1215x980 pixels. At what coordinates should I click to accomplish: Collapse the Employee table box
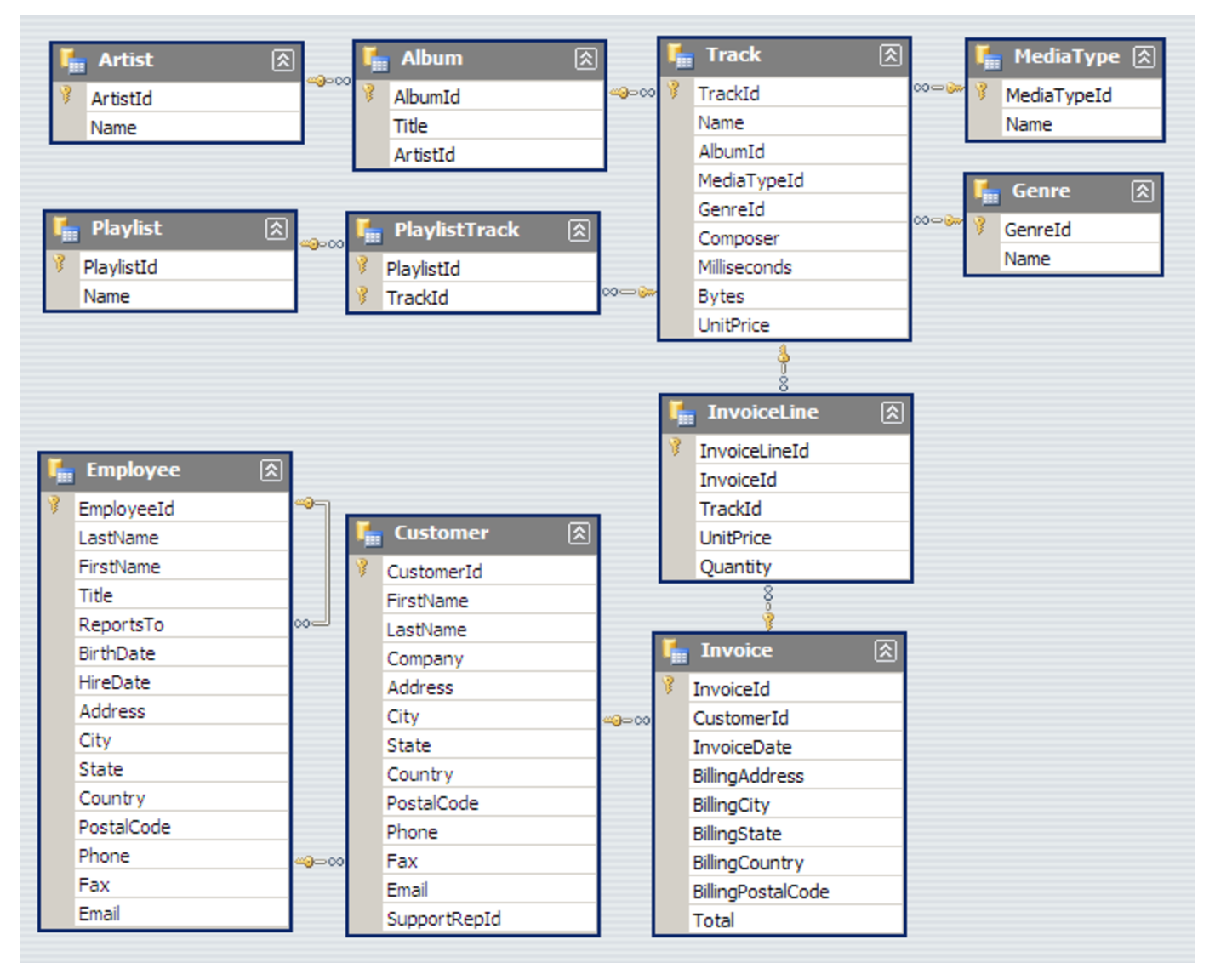coord(271,470)
